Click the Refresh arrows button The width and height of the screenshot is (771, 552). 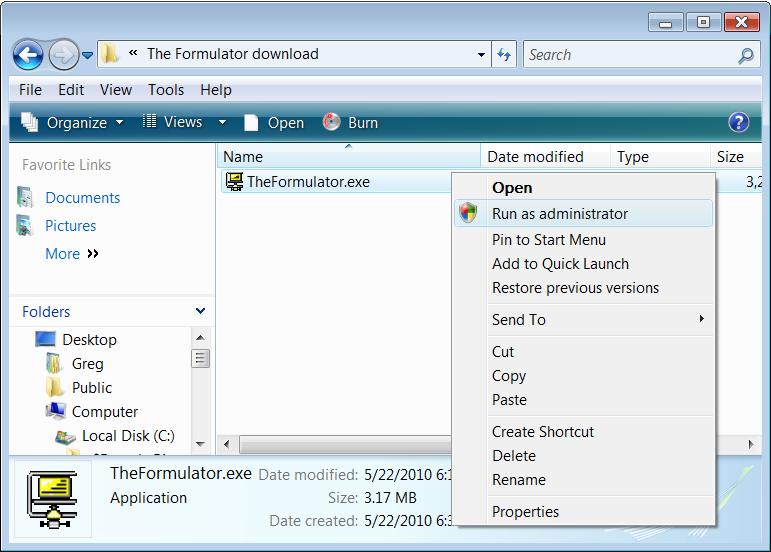point(504,55)
